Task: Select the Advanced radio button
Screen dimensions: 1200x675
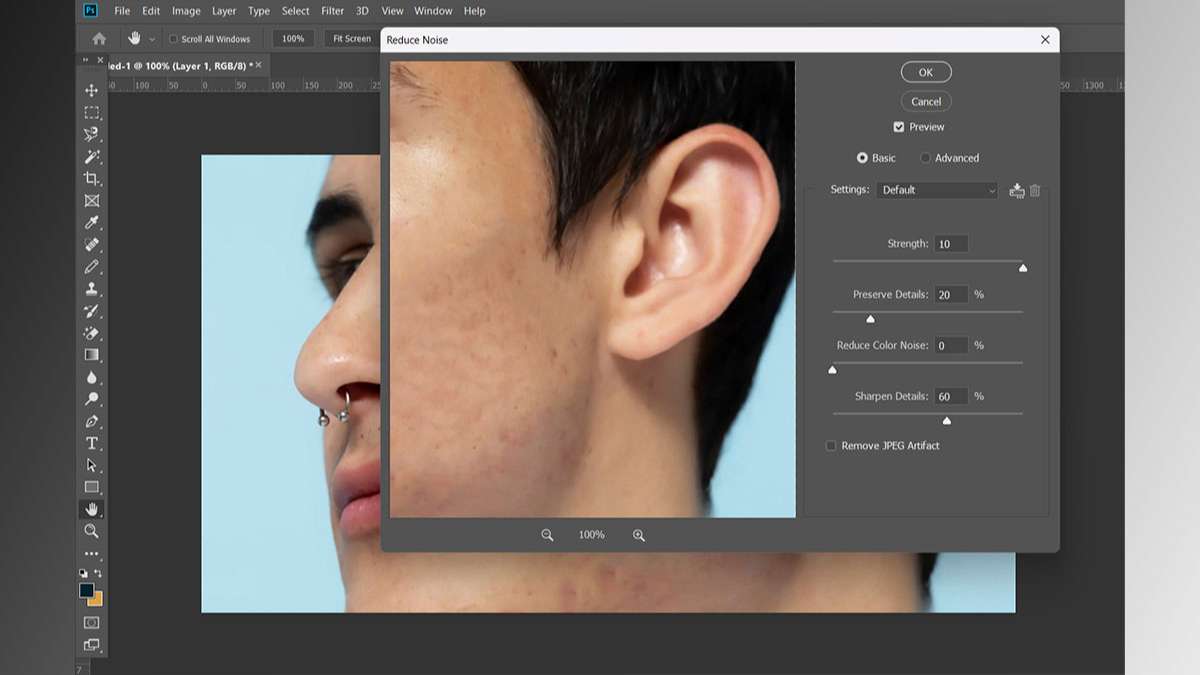Action: click(925, 158)
